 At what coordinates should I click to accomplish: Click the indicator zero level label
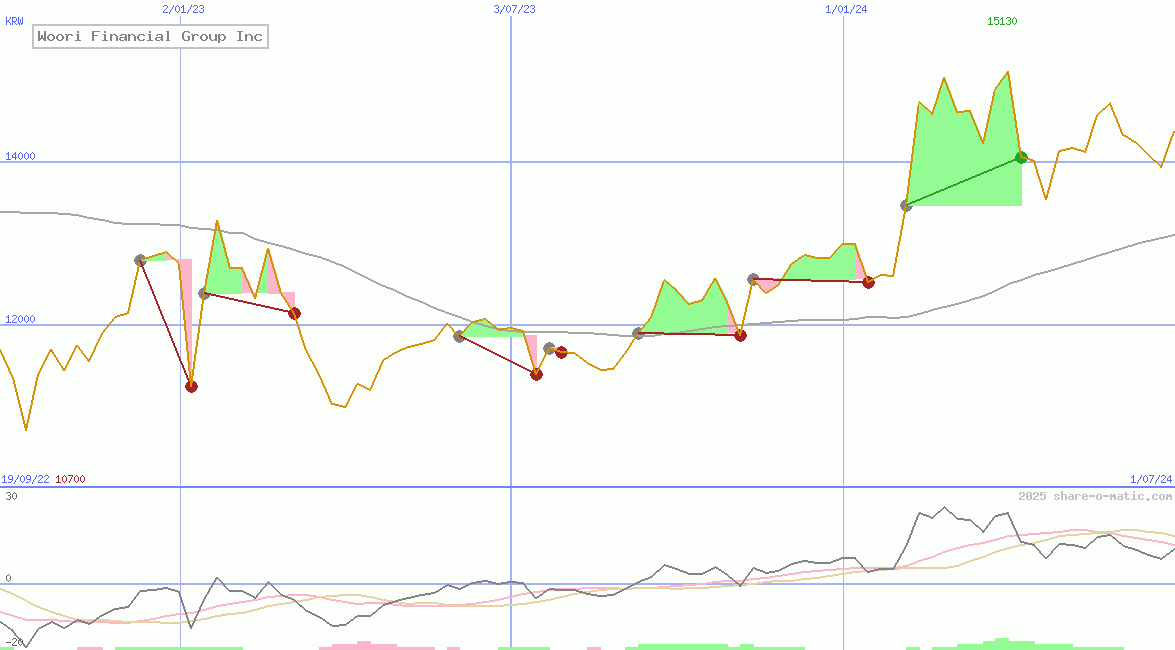pyautogui.click(x=8, y=577)
